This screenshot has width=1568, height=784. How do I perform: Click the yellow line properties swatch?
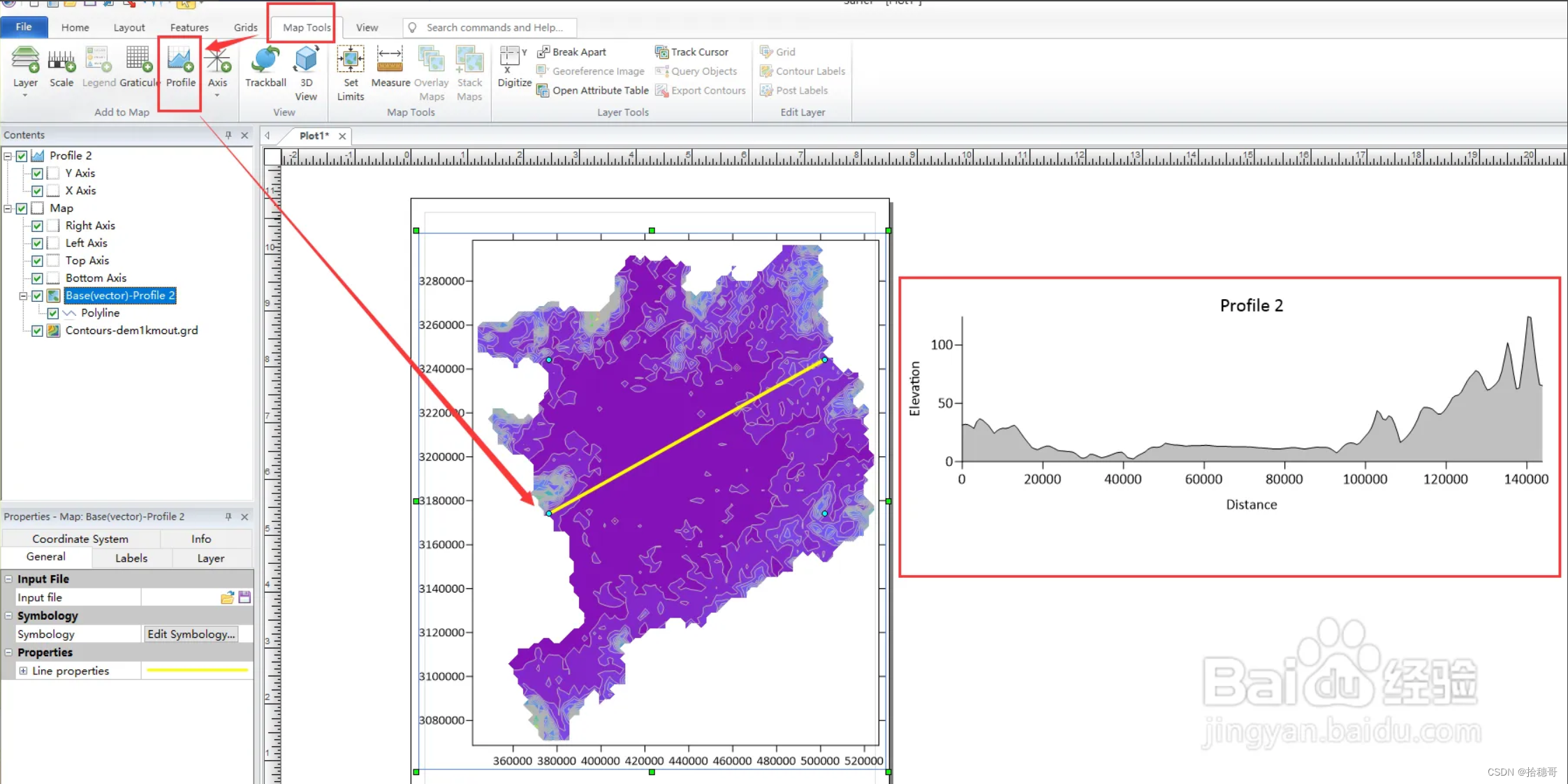tap(197, 671)
